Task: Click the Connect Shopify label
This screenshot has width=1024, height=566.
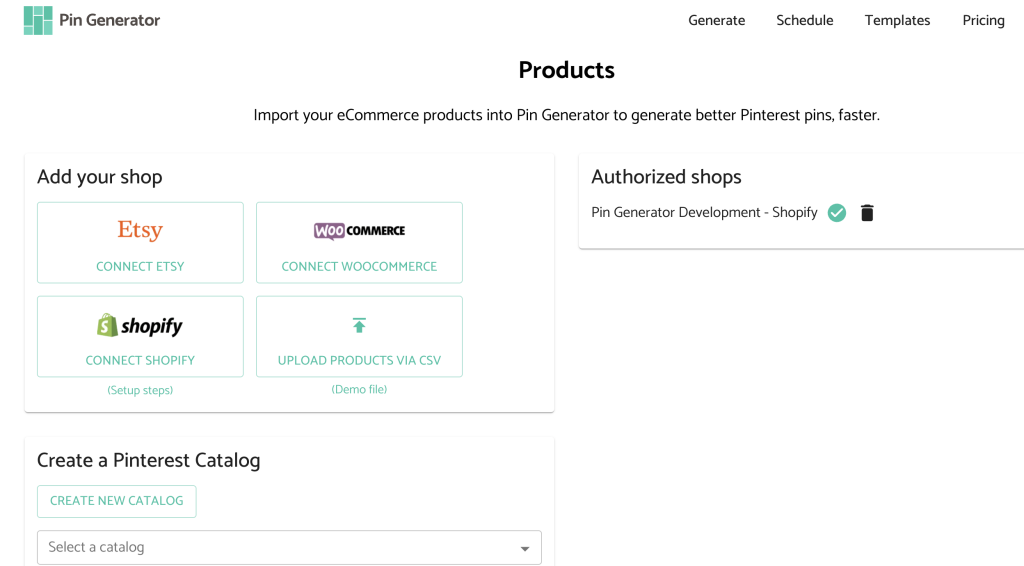Action: [140, 360]
